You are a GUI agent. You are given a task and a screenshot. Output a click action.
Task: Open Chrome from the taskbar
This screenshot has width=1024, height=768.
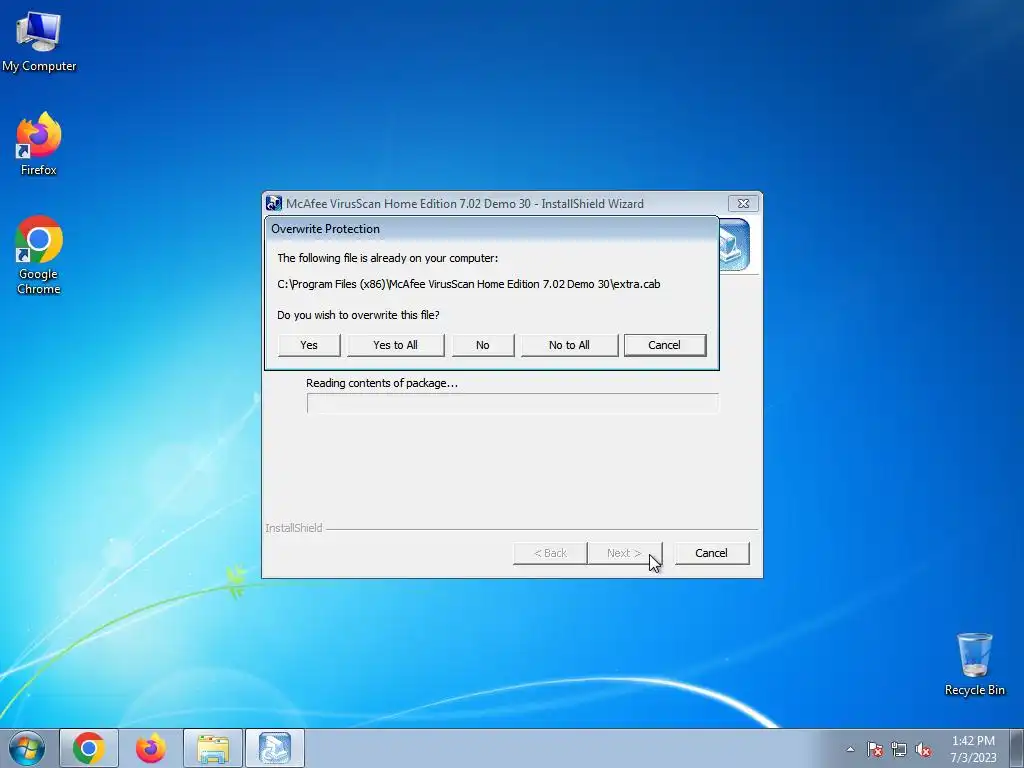(89, 748)
